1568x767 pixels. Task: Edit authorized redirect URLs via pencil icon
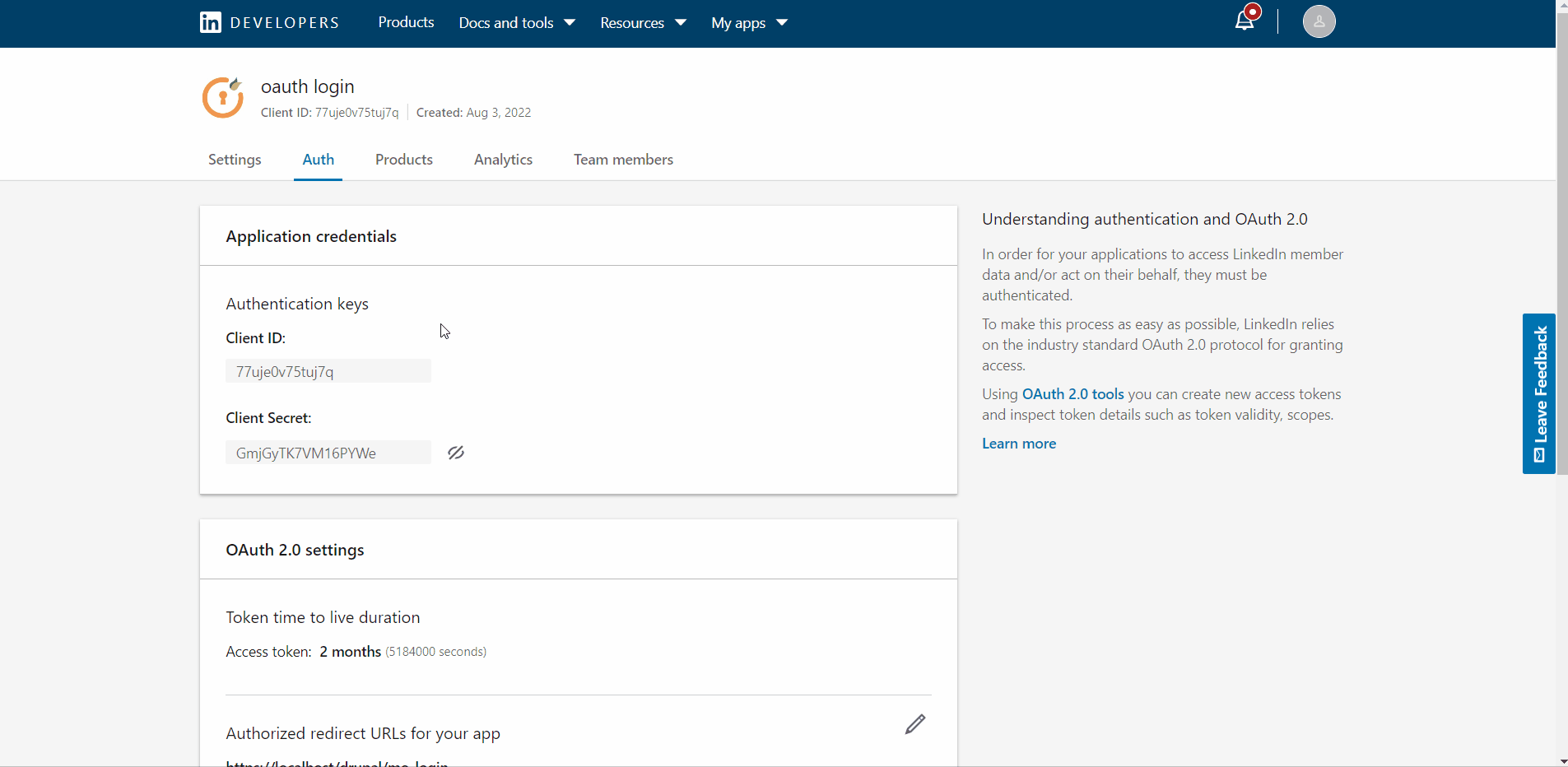[x=915, y=725]
